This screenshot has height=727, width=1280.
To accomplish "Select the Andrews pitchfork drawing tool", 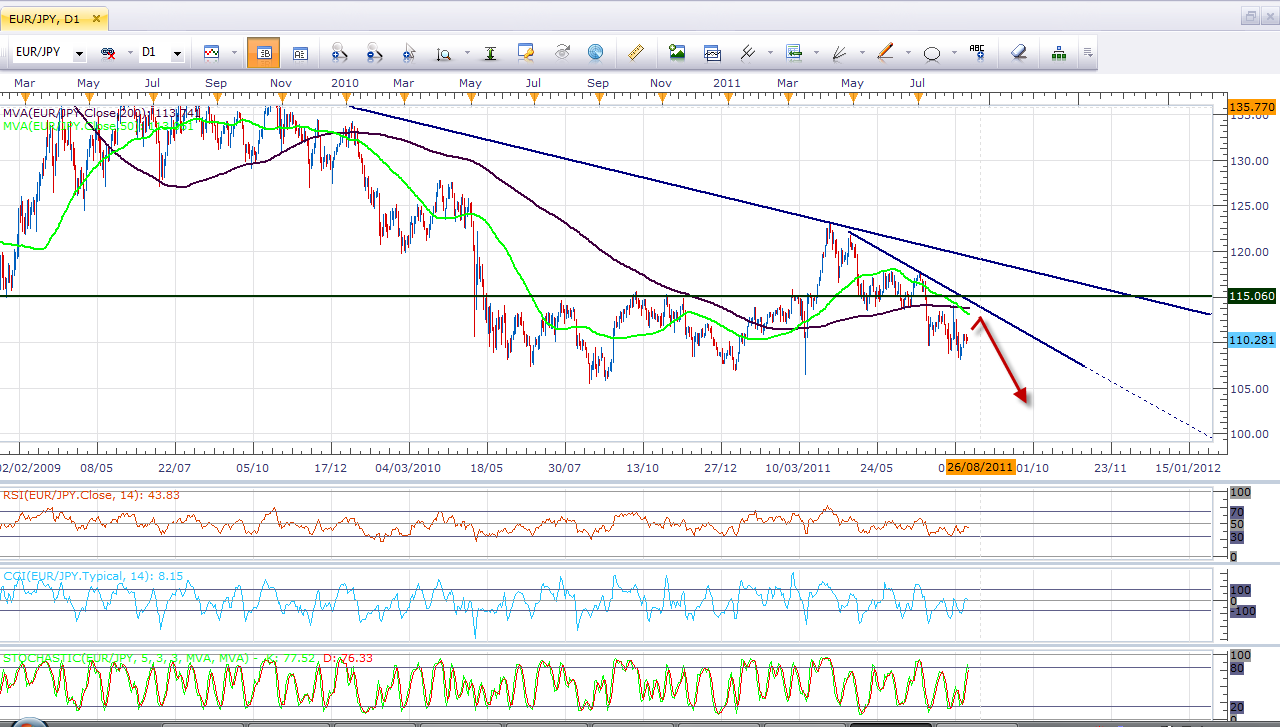I will coord(747,52).
